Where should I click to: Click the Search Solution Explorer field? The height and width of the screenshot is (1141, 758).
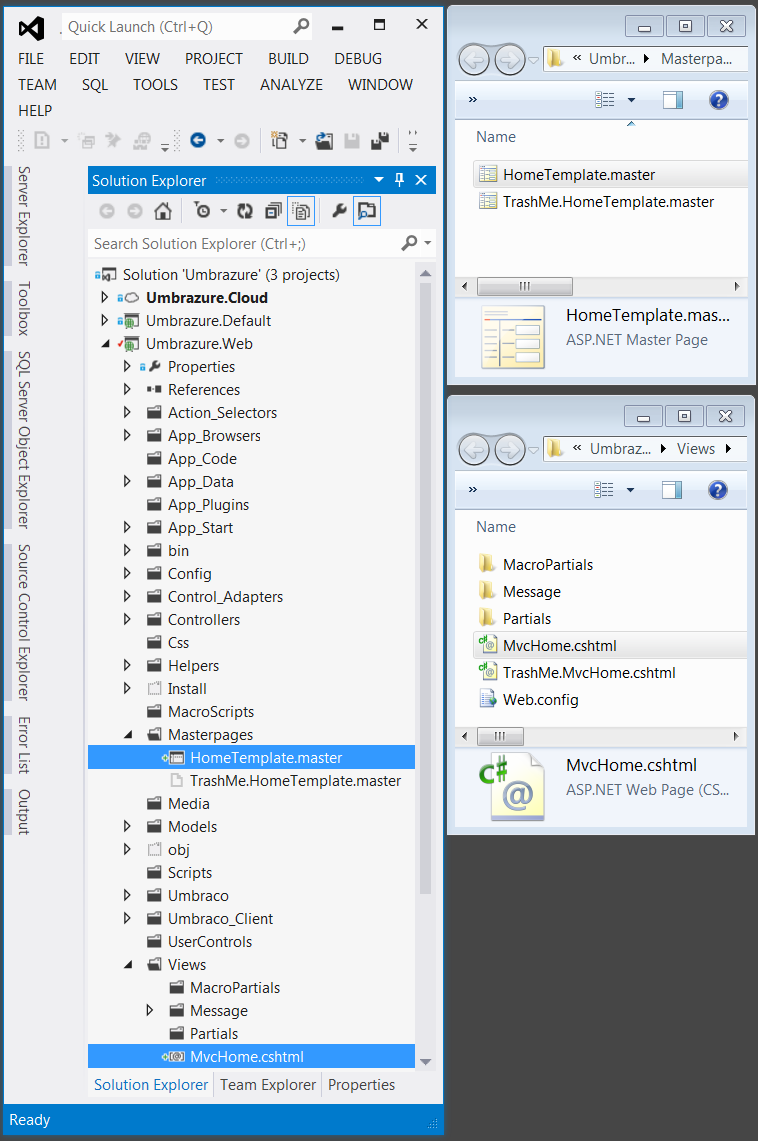[x=244, y=243]
